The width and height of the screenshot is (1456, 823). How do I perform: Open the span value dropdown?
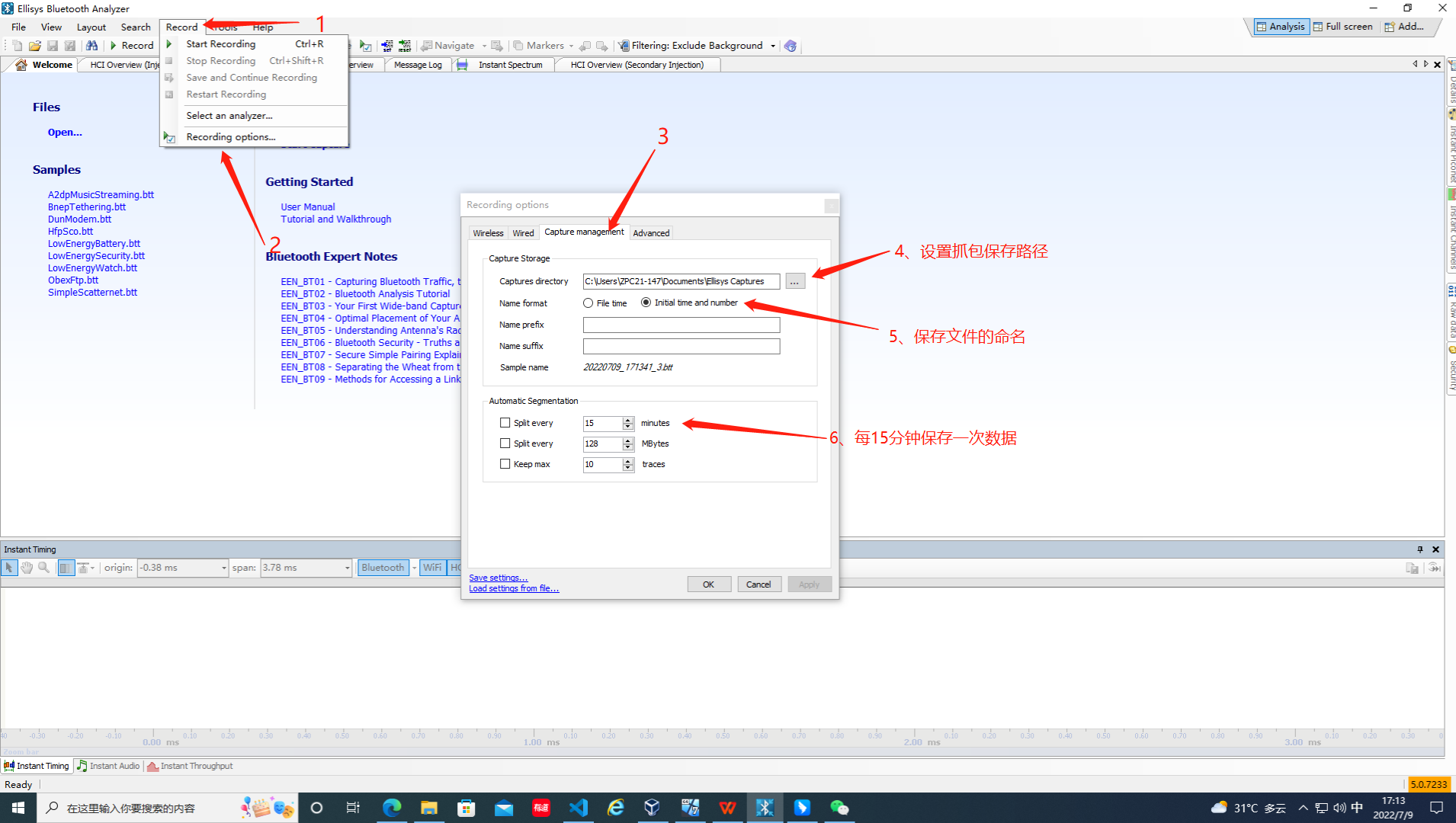tap(347, 568)
